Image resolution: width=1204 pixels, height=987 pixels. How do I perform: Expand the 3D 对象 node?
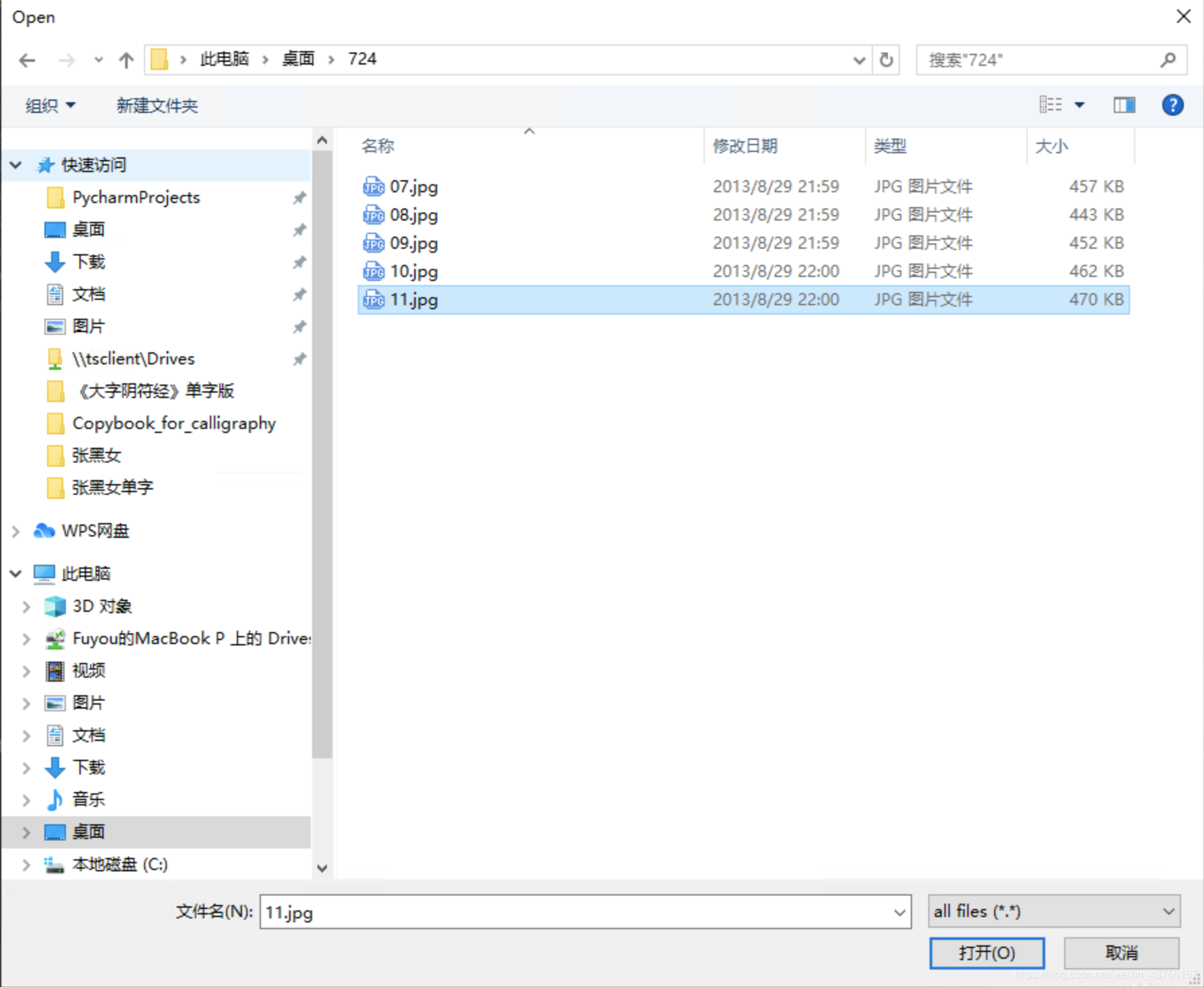[26, 606]
